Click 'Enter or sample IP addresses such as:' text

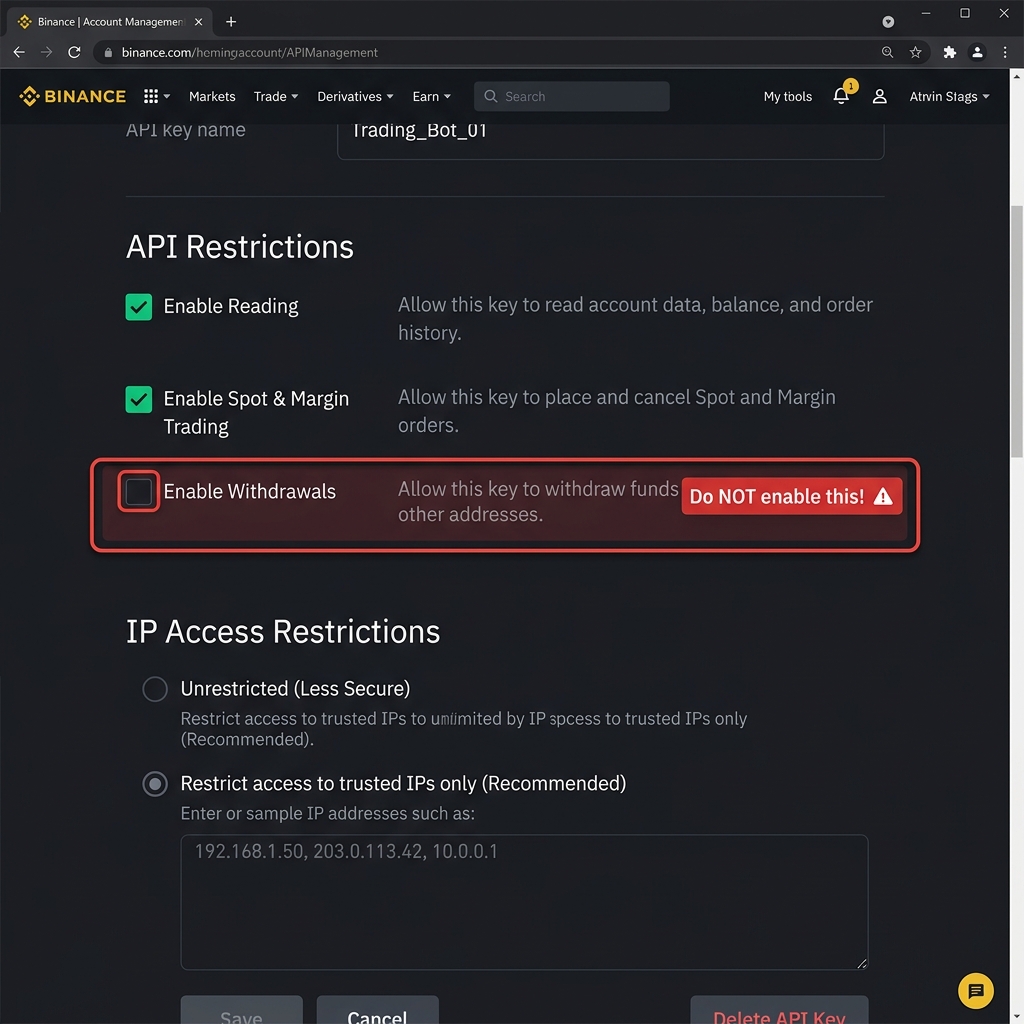click(327, 813)
